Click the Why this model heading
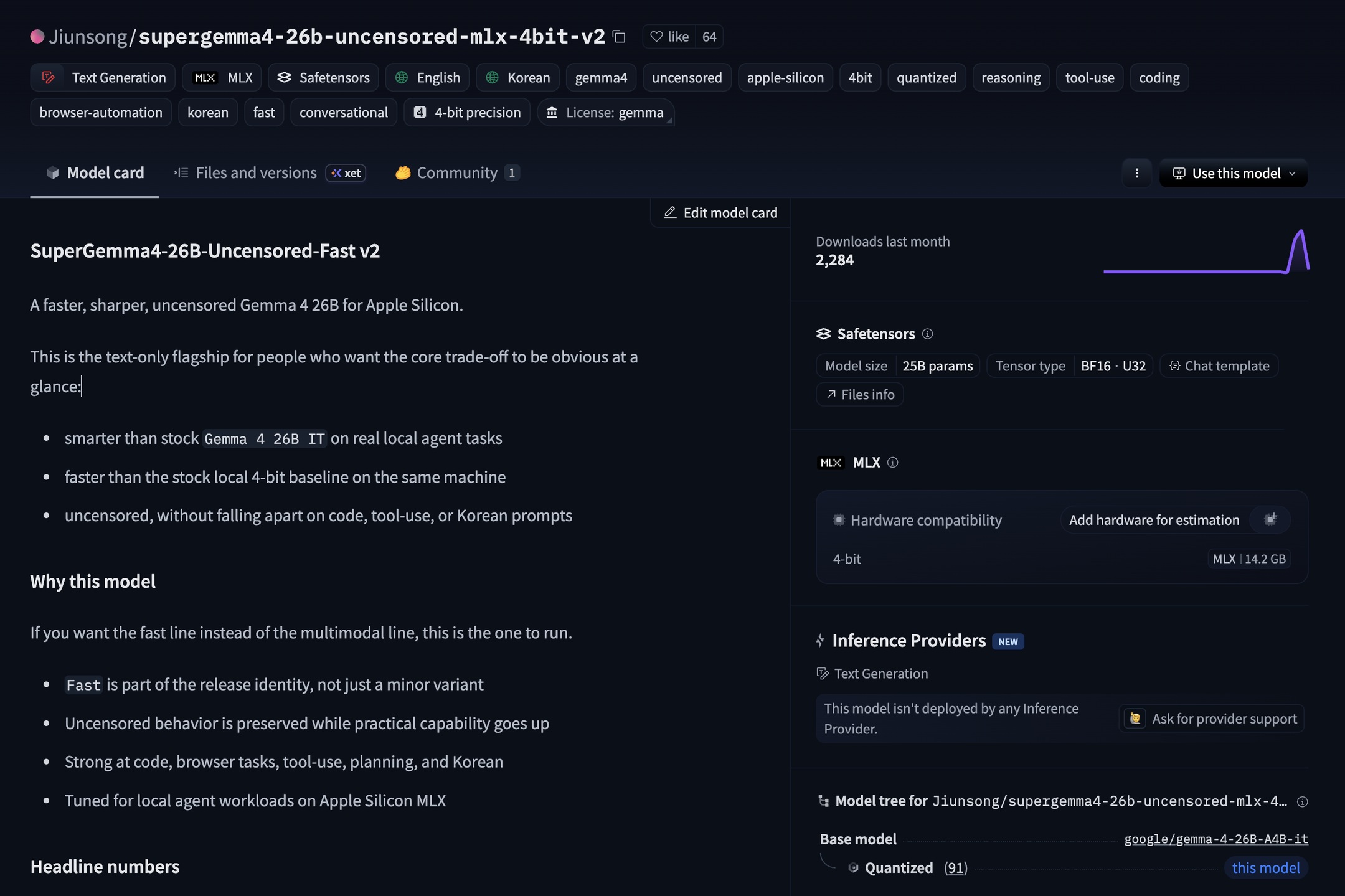1345x896 pixels. click(93, 582)
